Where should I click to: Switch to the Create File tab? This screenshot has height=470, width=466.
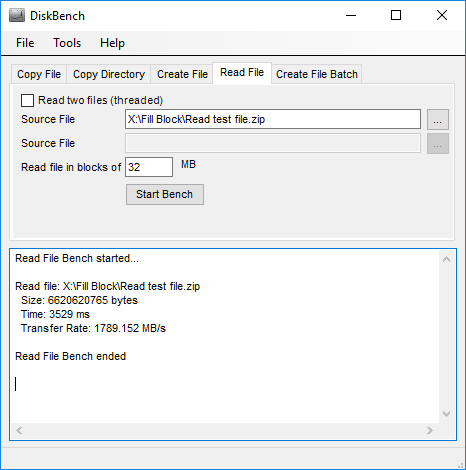coord(182,74)
